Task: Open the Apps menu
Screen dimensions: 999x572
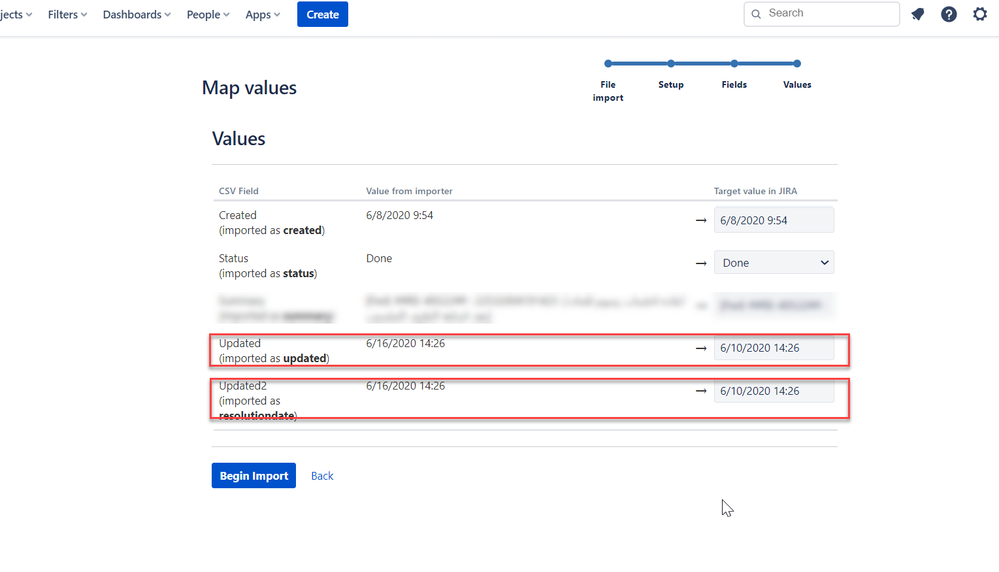Action: pyautogui.click(x=262, y=14)
